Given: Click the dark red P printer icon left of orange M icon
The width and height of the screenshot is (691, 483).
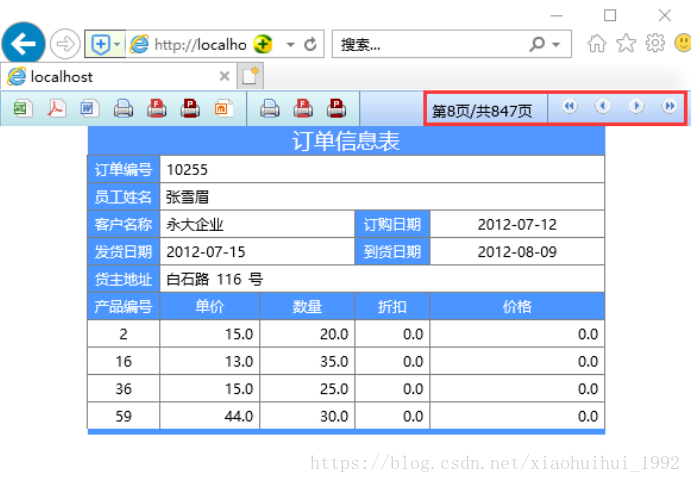Looking at the screenshot, I should click(190, 108).
